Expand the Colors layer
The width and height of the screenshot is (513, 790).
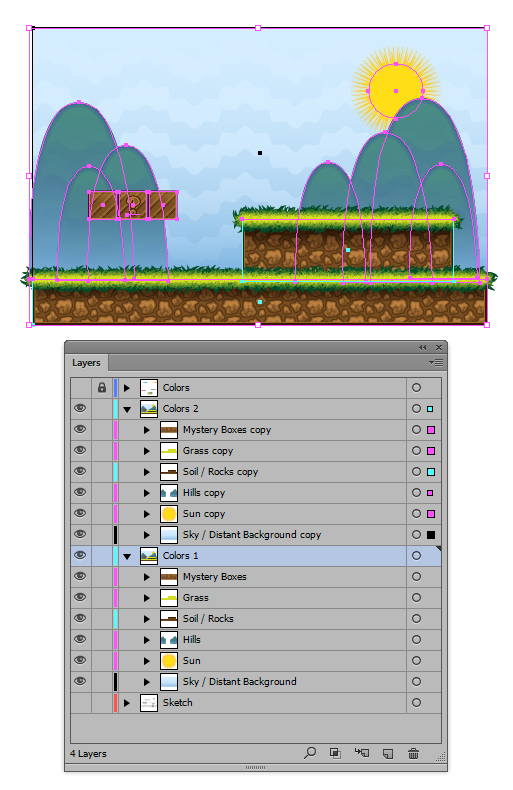coord(127,388)
